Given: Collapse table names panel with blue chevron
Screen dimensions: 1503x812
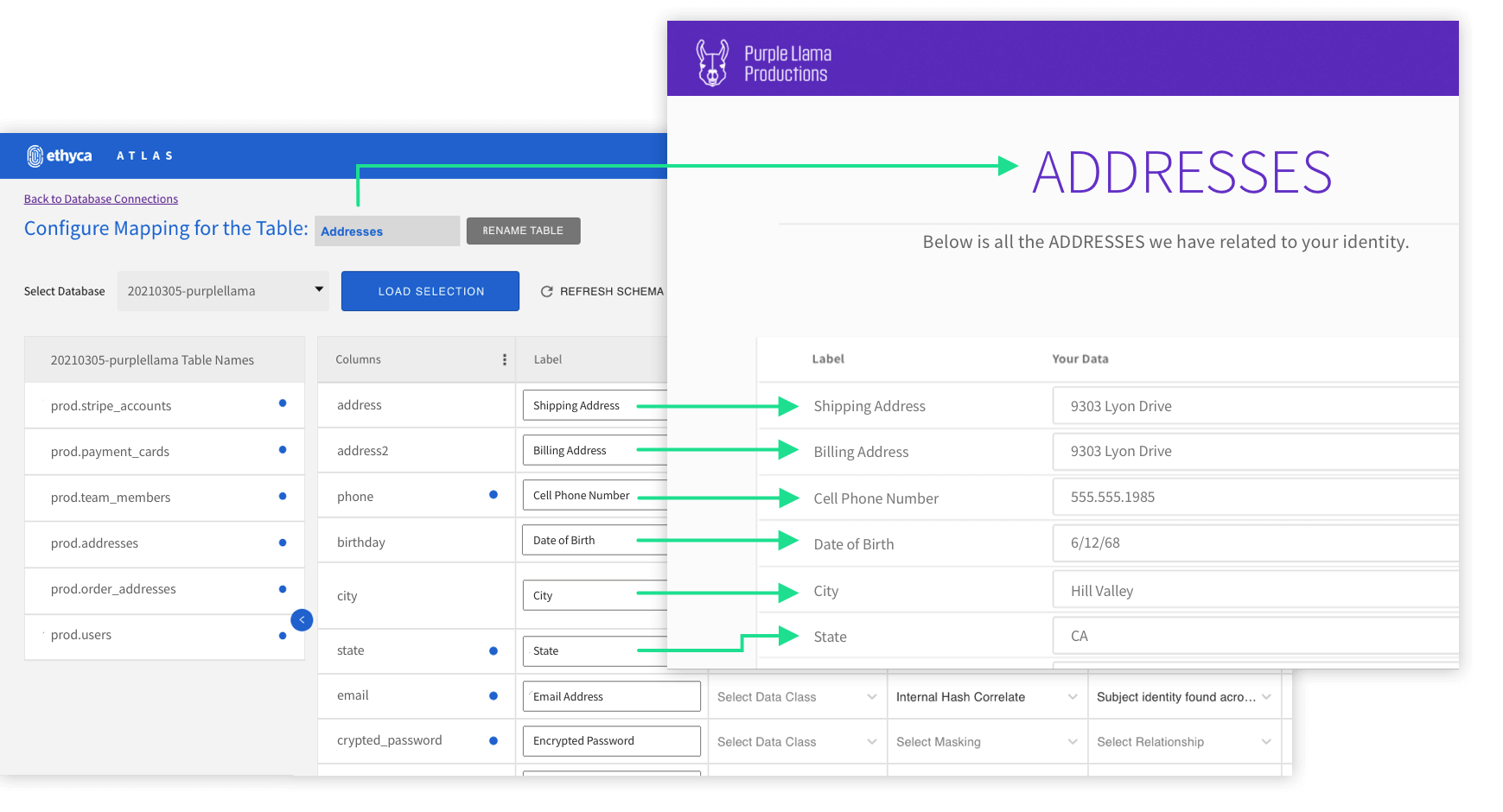Looking at the screenshot, I should click(x=302, y=619).
